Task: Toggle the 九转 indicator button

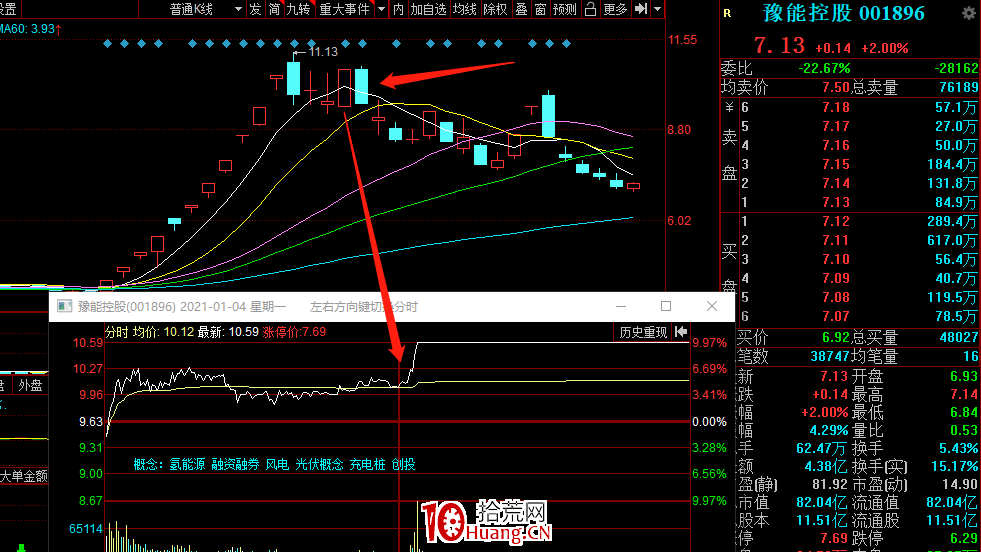Action: (x=298, y=9)
